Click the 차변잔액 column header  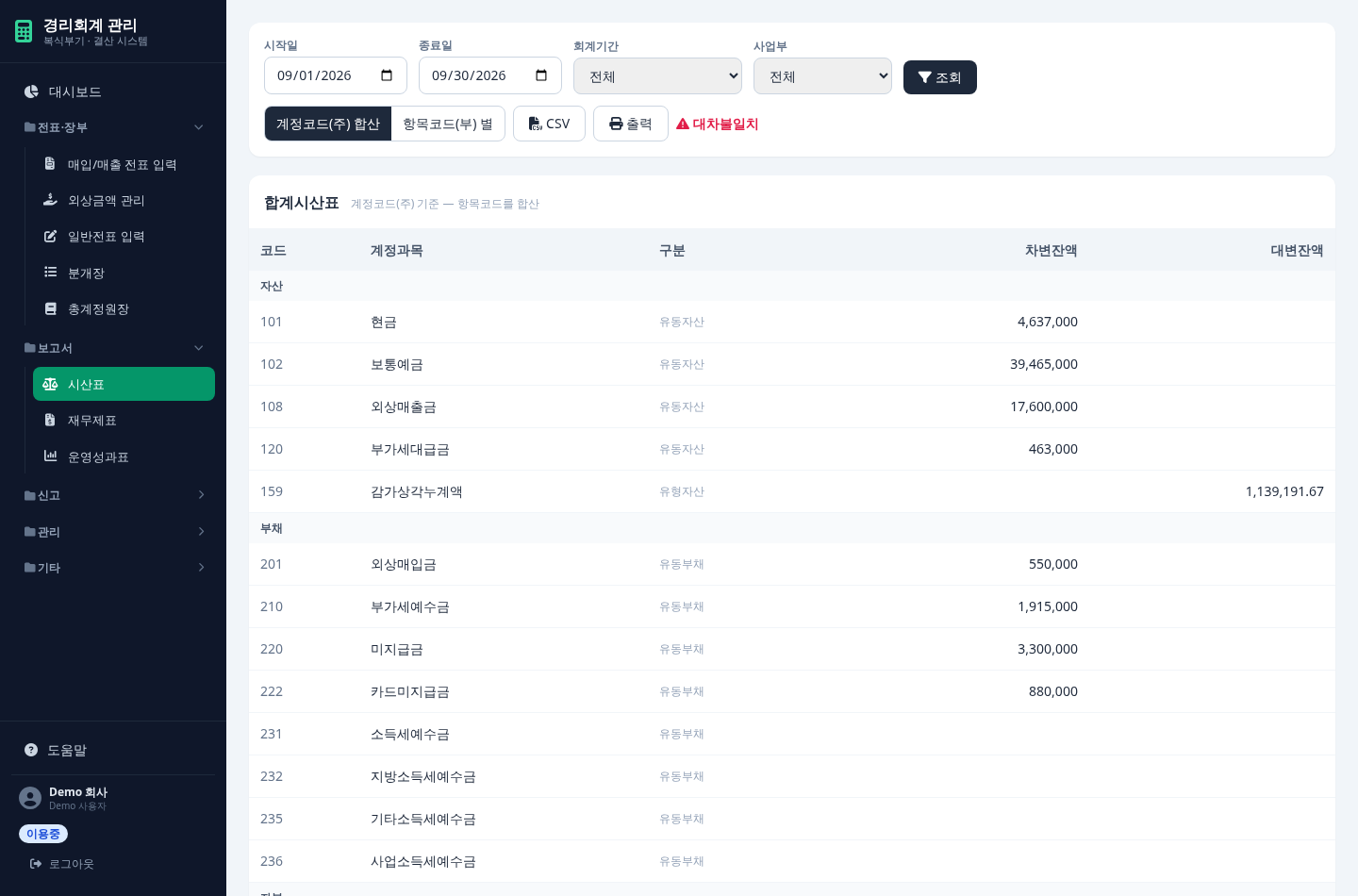click(1051, 250)
